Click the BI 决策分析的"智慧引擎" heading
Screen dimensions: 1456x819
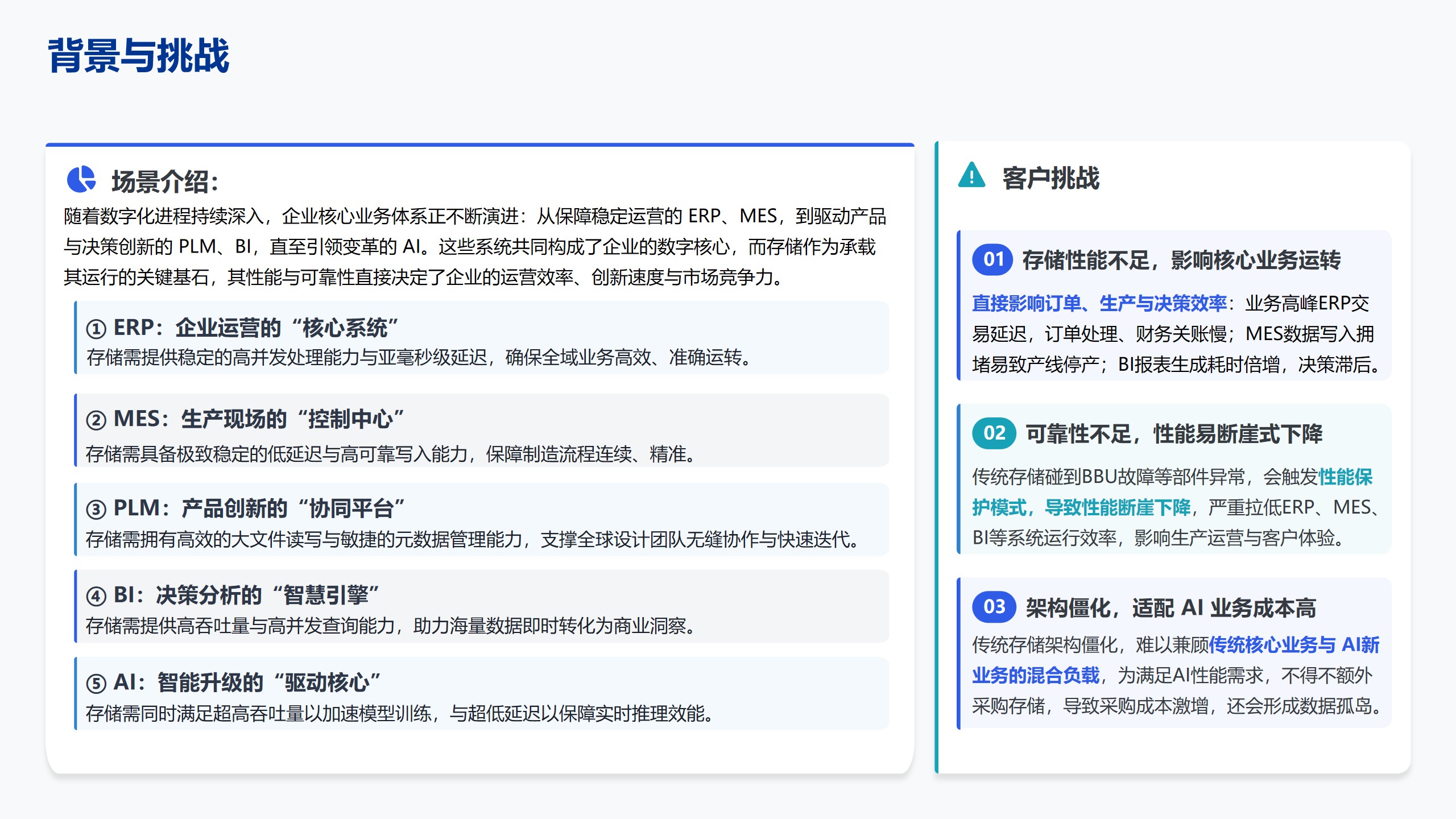pyautogui.click(x=232, y=595)
